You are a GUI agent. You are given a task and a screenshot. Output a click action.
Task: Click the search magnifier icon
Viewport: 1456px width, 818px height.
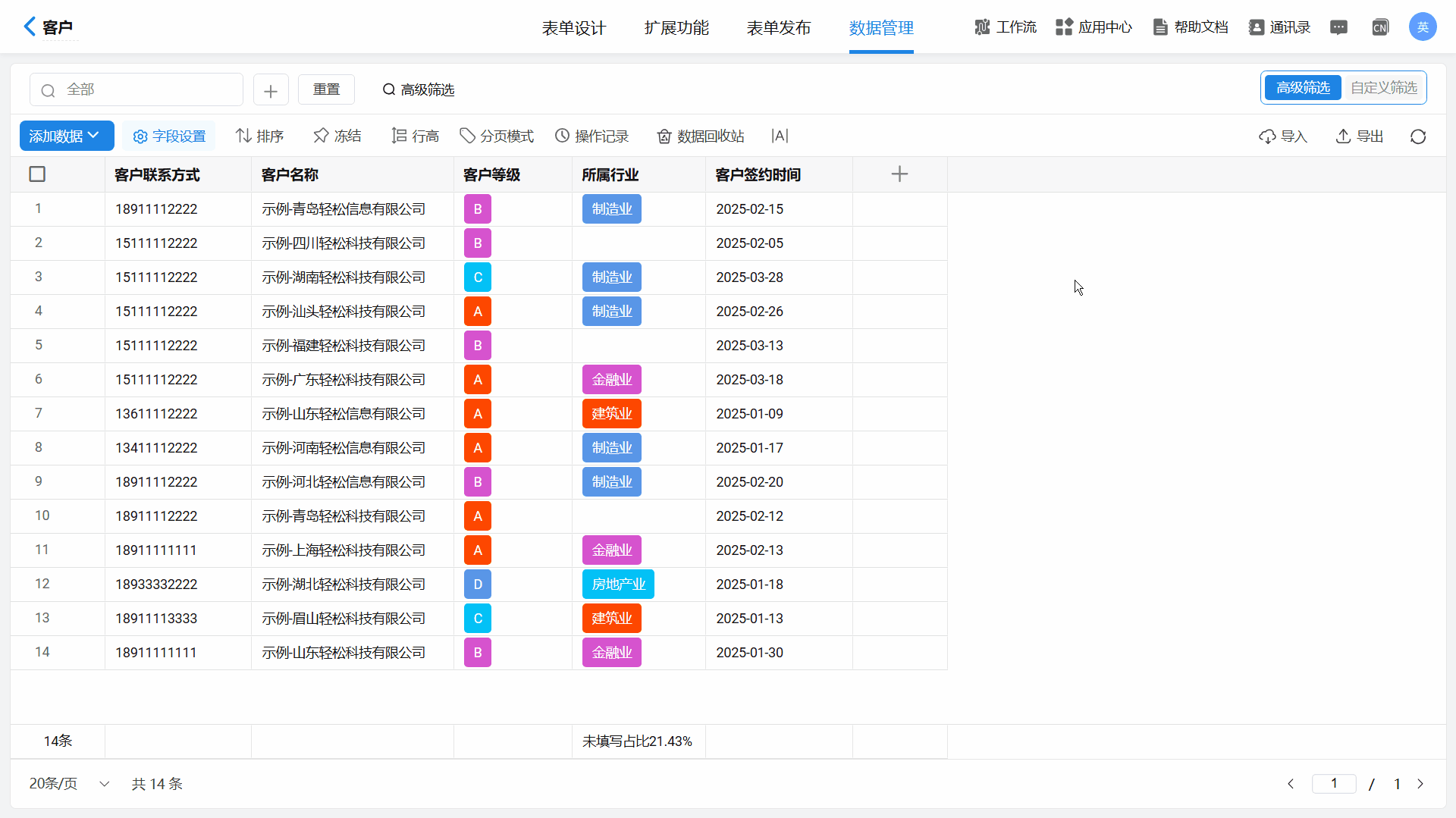(49, 90)
